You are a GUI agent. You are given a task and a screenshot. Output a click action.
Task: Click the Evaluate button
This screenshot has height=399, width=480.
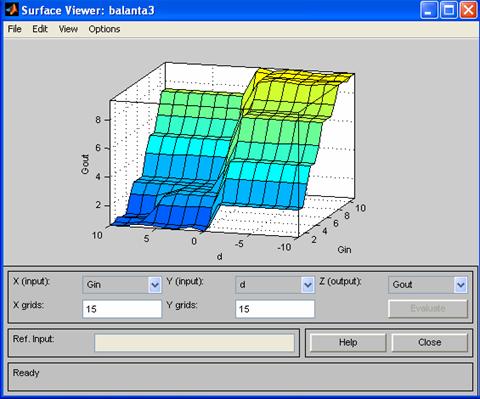(428, 308)
